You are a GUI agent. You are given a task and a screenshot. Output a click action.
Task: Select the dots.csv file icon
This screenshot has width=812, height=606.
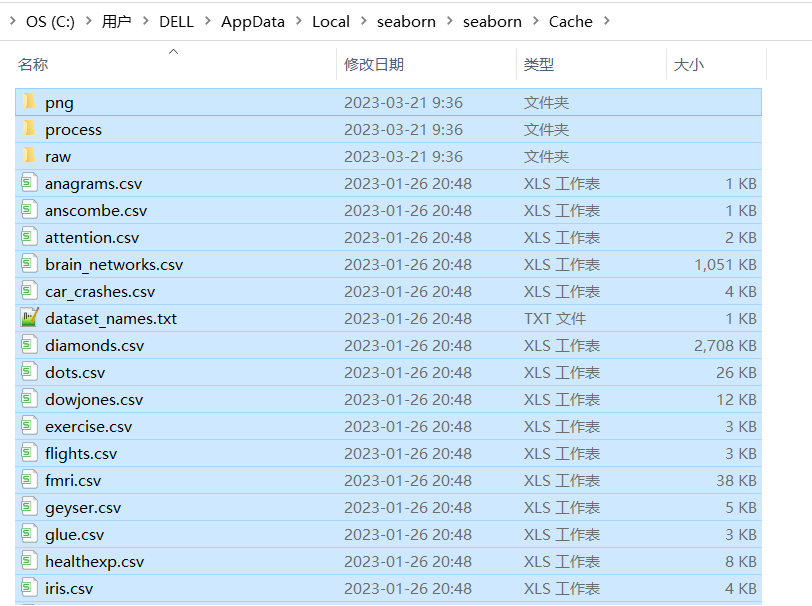pyautogui.click(x=30, y=372)
